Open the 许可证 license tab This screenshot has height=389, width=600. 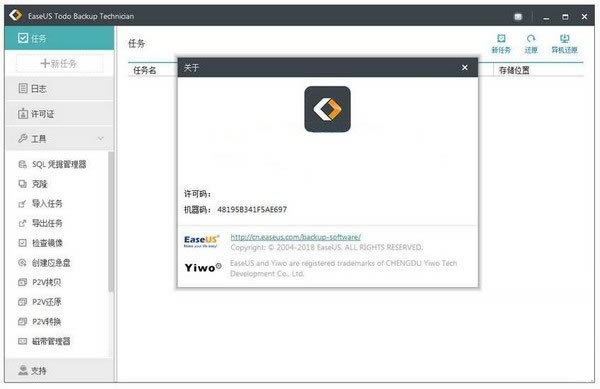tap(60, 114)
